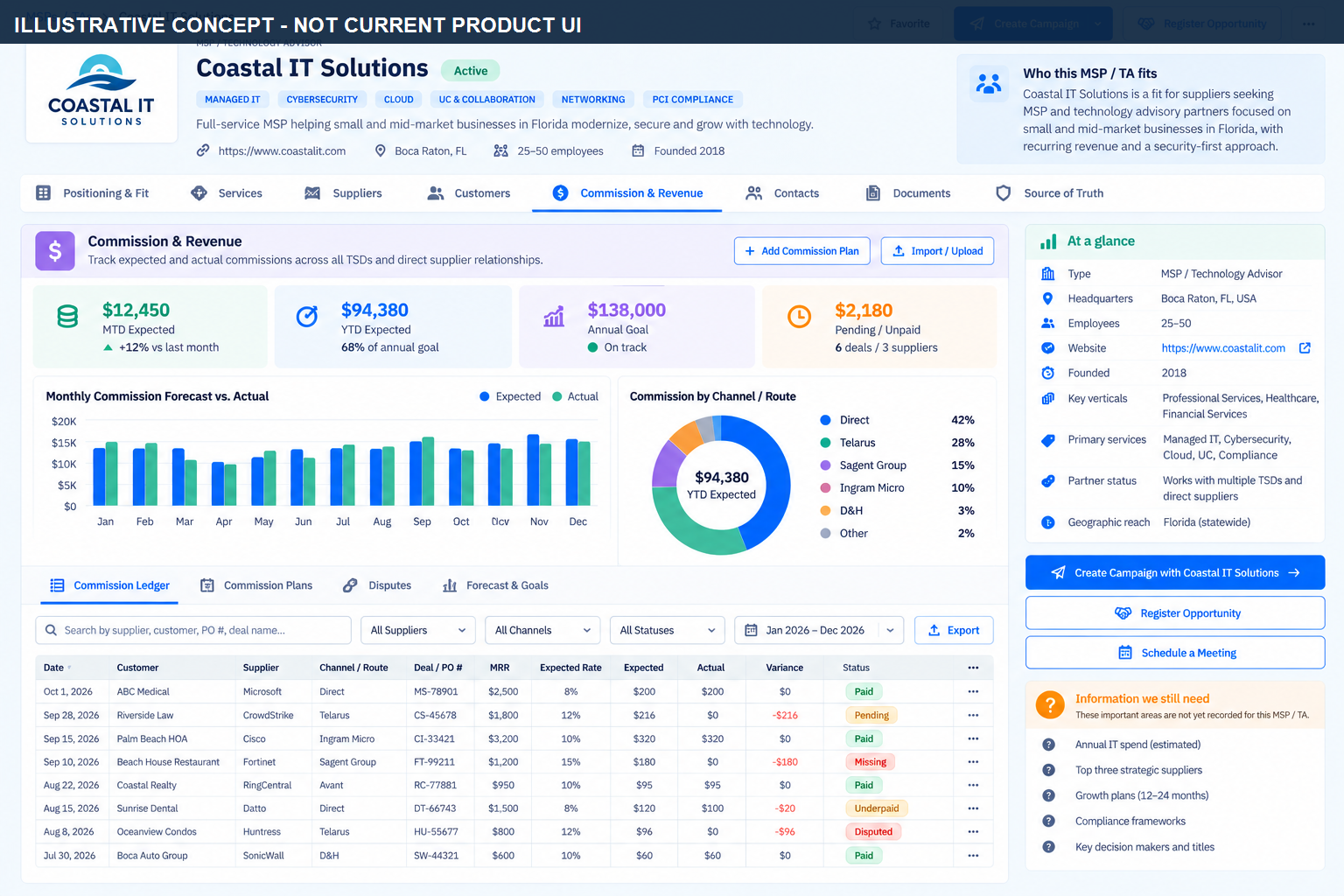The image size is (1344, 896).
Task: Open row options ellipsis for Sunrise Dental
Action: [973, 808]
